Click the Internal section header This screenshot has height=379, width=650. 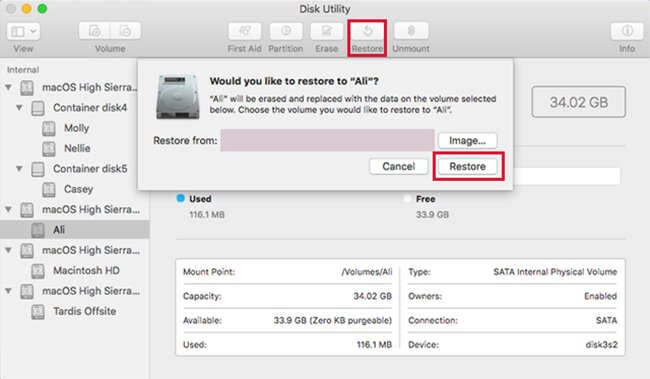point(23,70)
